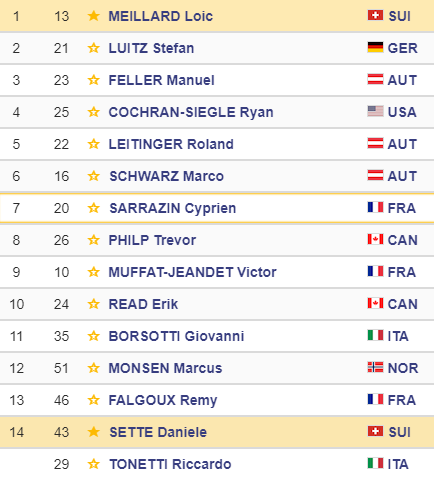The height and width of the screenshot is (478, 434).
Task: Click the Swiss flag beside MEILLARD Loic
Action: (375, 15)
